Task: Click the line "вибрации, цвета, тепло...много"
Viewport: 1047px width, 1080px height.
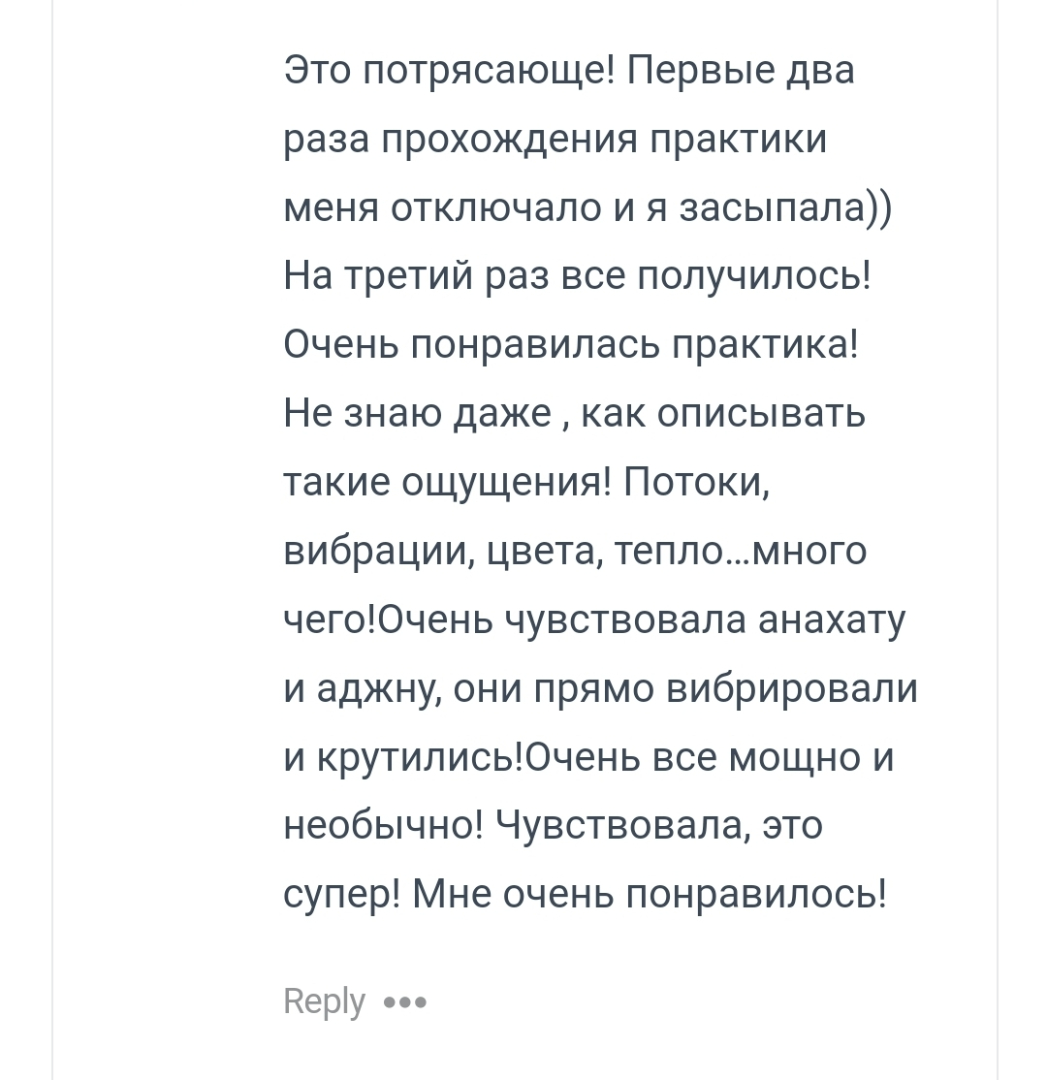Action: pyautogui.click(x=575, y=552)
